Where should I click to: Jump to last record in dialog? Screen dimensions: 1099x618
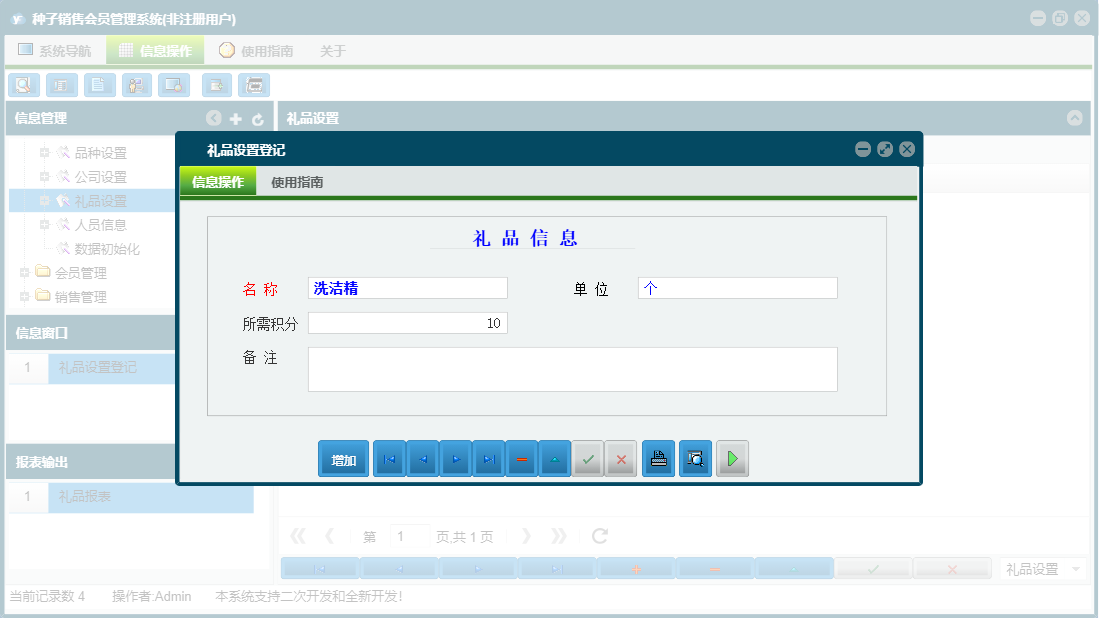point(489,459)
